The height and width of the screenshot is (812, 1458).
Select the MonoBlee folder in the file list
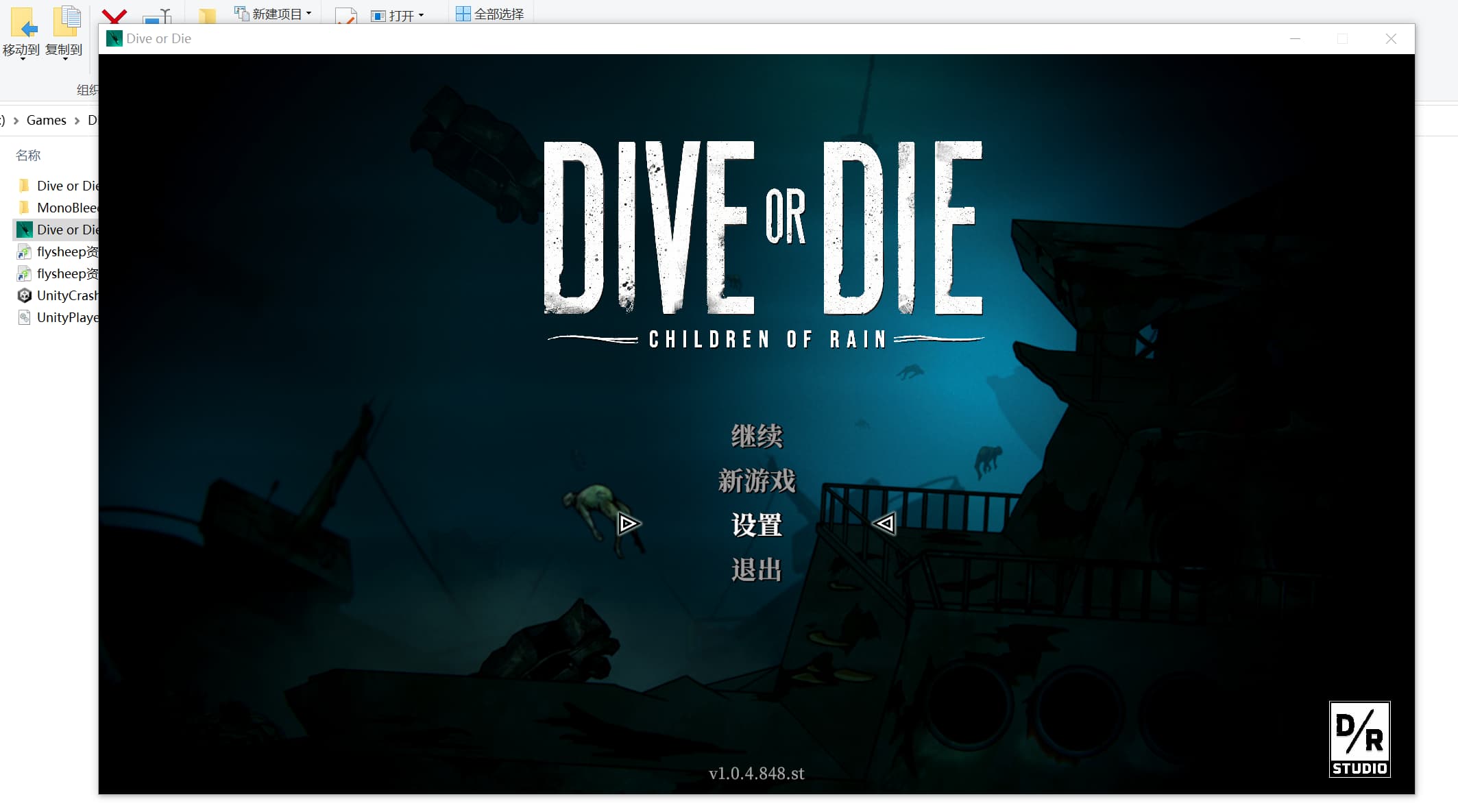[58, 208]
